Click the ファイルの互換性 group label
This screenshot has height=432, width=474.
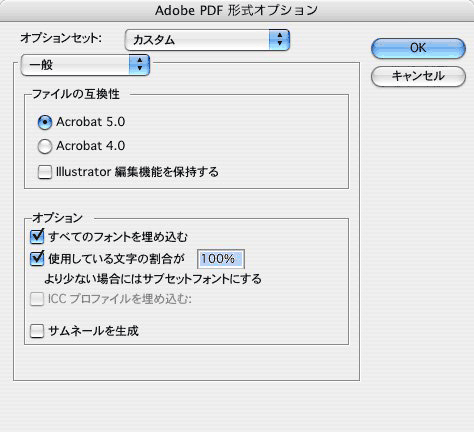(x=76, y=94)
